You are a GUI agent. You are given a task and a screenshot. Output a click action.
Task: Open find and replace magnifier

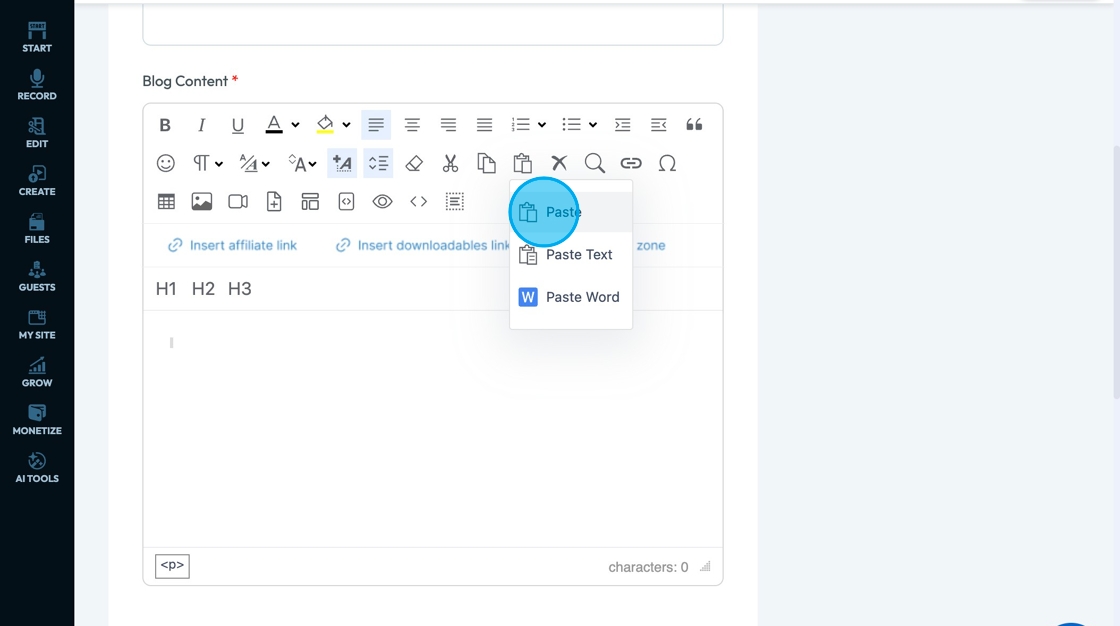point(595,164)
